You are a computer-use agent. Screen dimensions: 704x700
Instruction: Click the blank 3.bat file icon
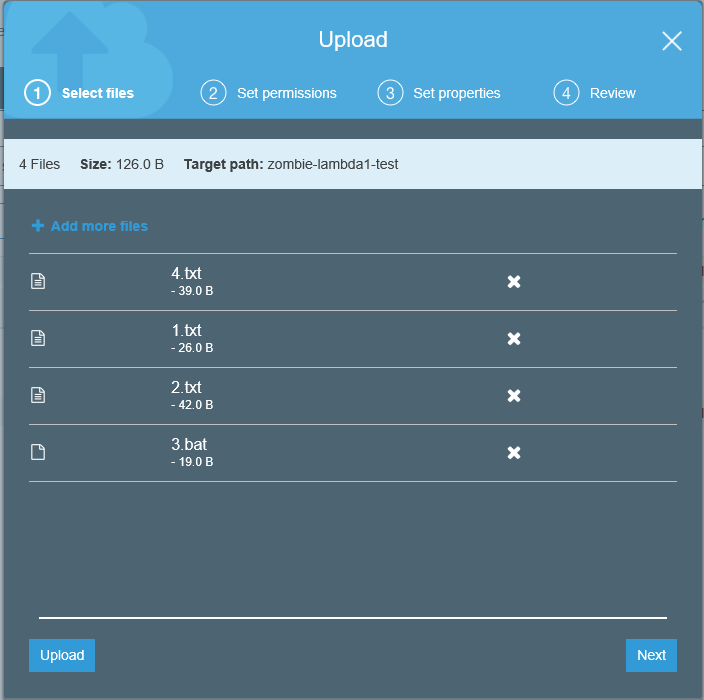(38, 453)
